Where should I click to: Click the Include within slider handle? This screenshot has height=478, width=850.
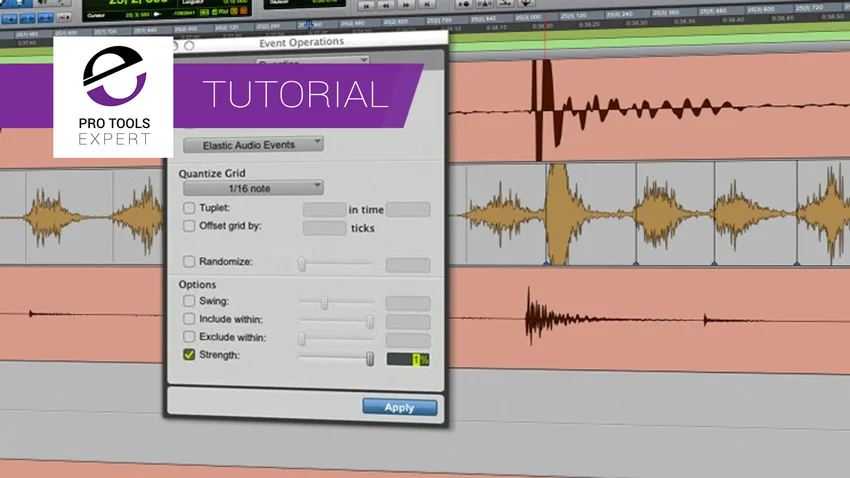click(x=370, y=321)
